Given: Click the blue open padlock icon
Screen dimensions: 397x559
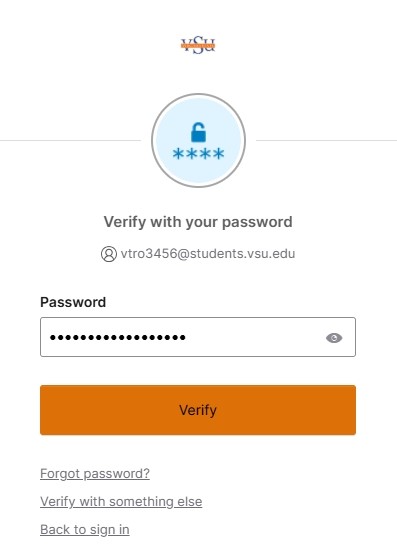Looking at the screenshot, I should coord(198,132).
